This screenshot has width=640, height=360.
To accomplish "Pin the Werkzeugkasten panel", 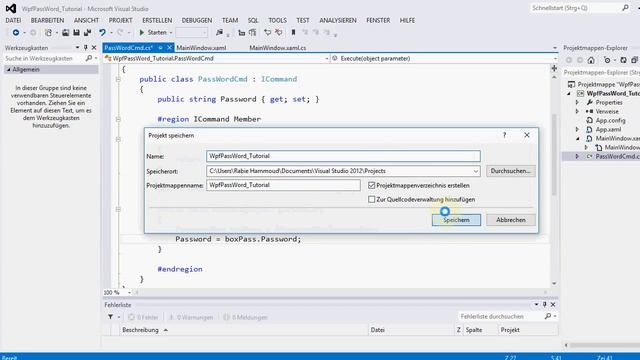I will (86, 48).
